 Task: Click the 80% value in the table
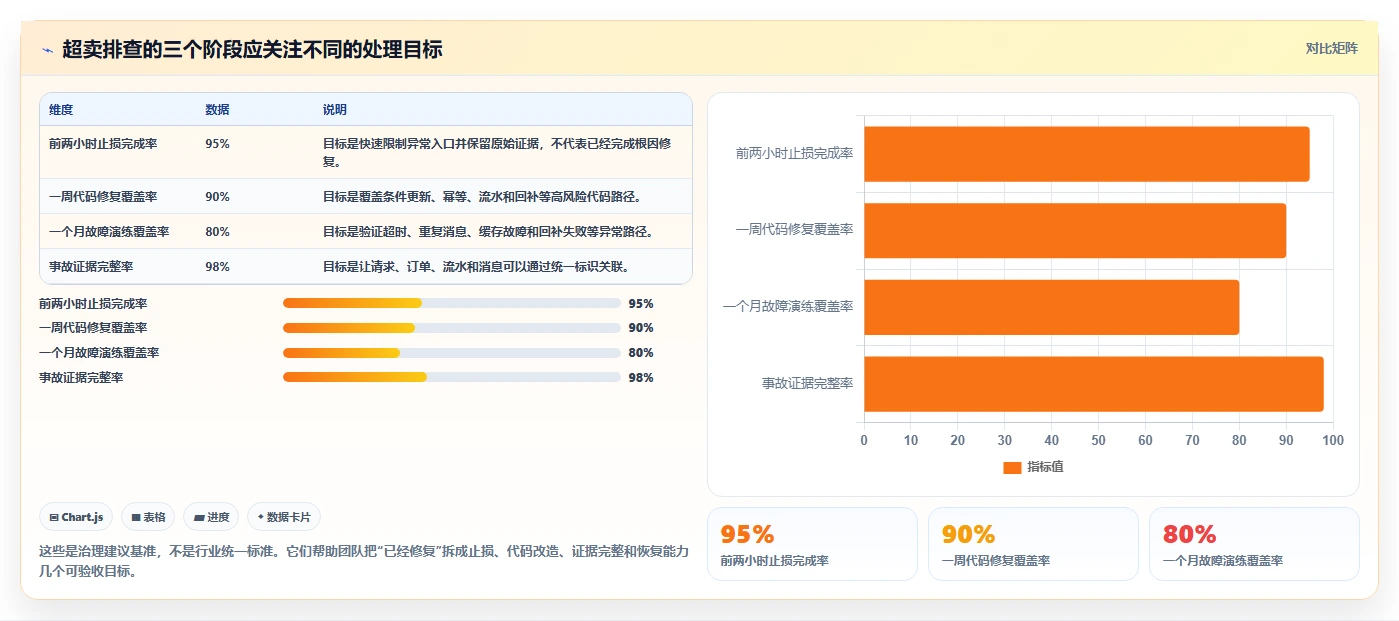[217, 232]
